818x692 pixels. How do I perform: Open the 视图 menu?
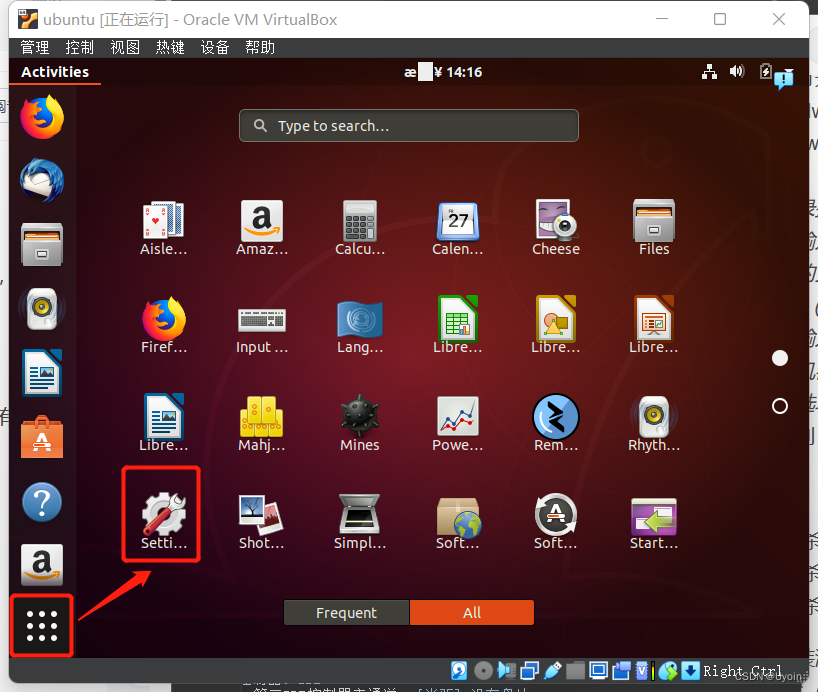click(x=125, y=47)
